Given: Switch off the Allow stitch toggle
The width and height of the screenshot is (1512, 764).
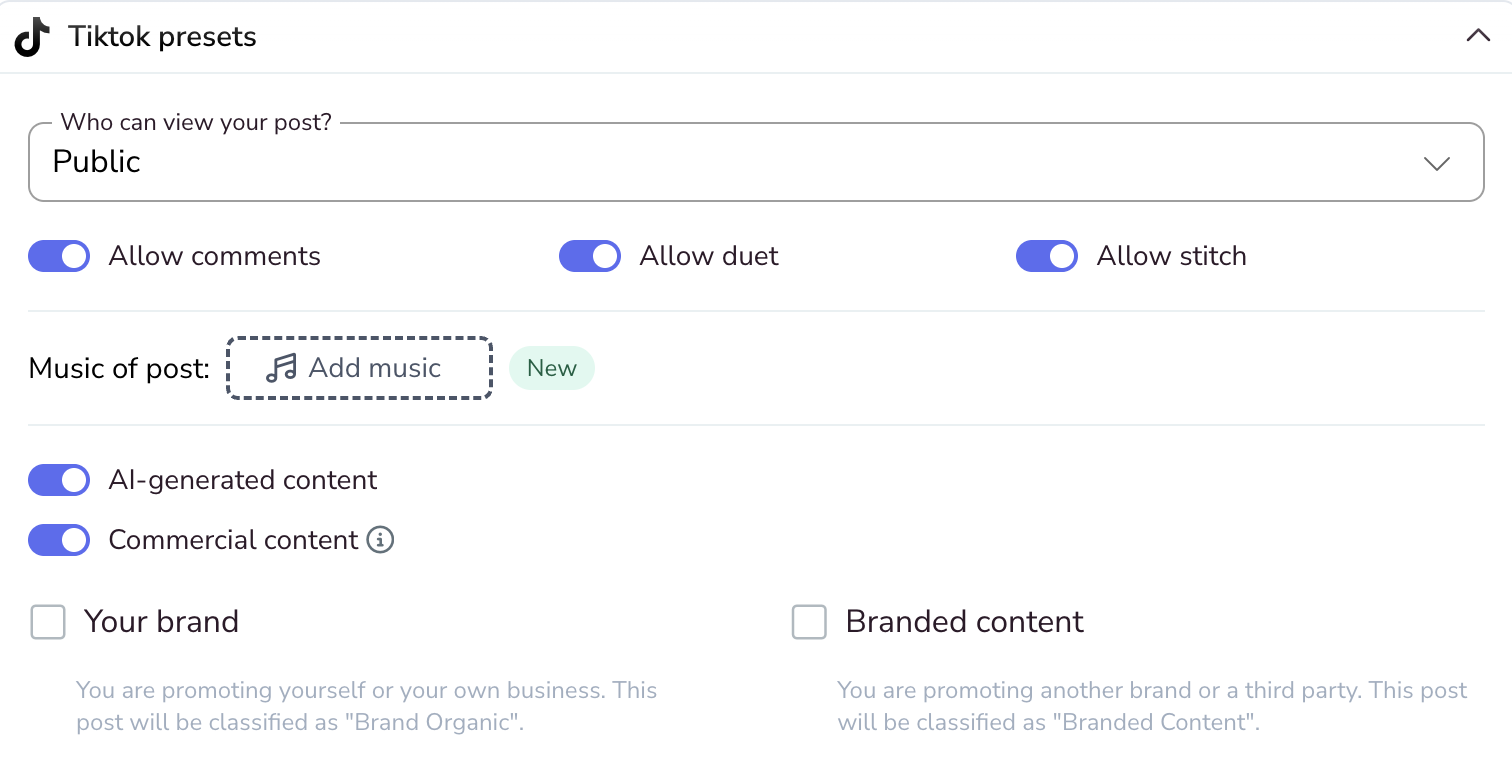Looking at the screenshot, I should tap(1047, 256).
